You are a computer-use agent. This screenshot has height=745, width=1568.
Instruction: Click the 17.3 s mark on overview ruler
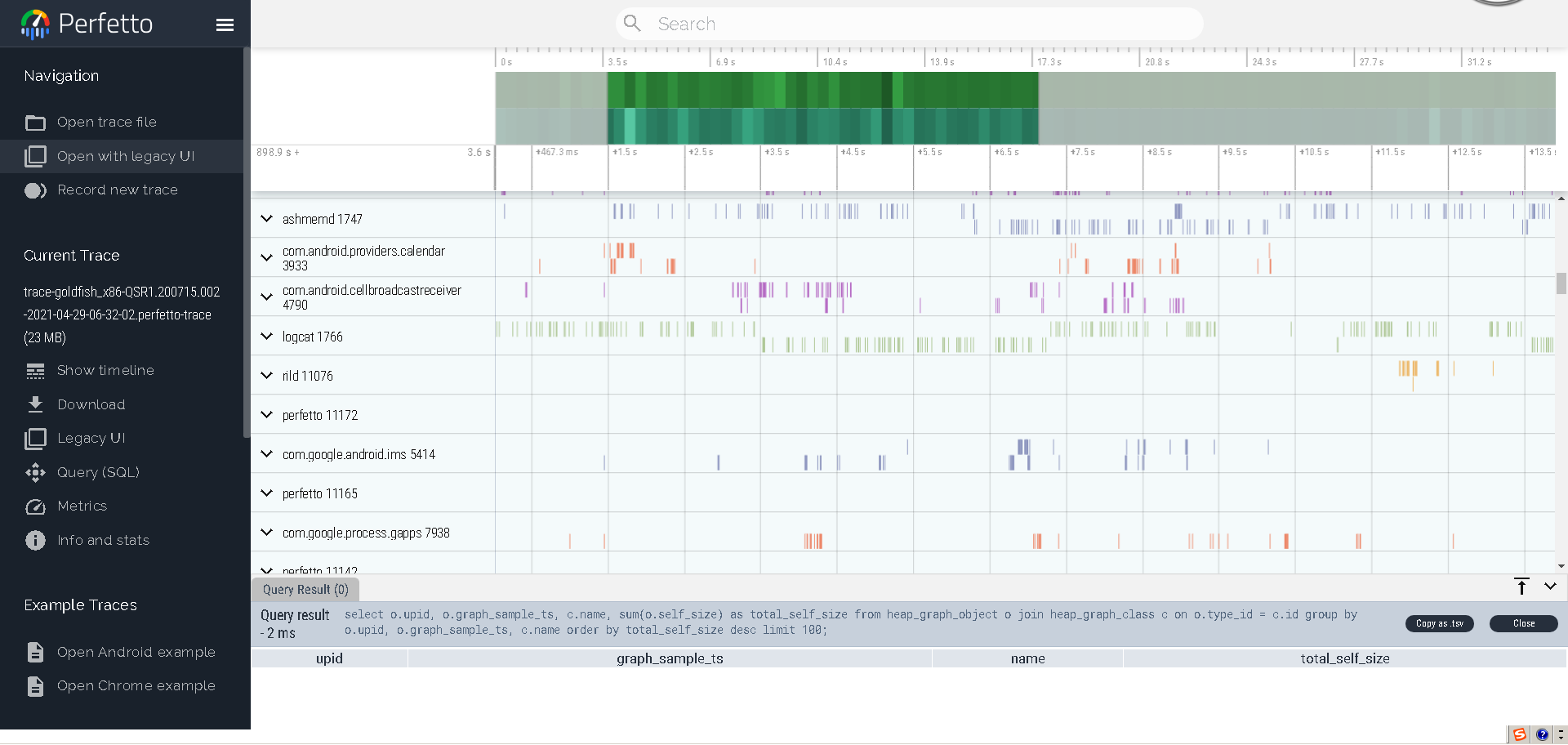pyautogui.click(x=1049, y=62)
